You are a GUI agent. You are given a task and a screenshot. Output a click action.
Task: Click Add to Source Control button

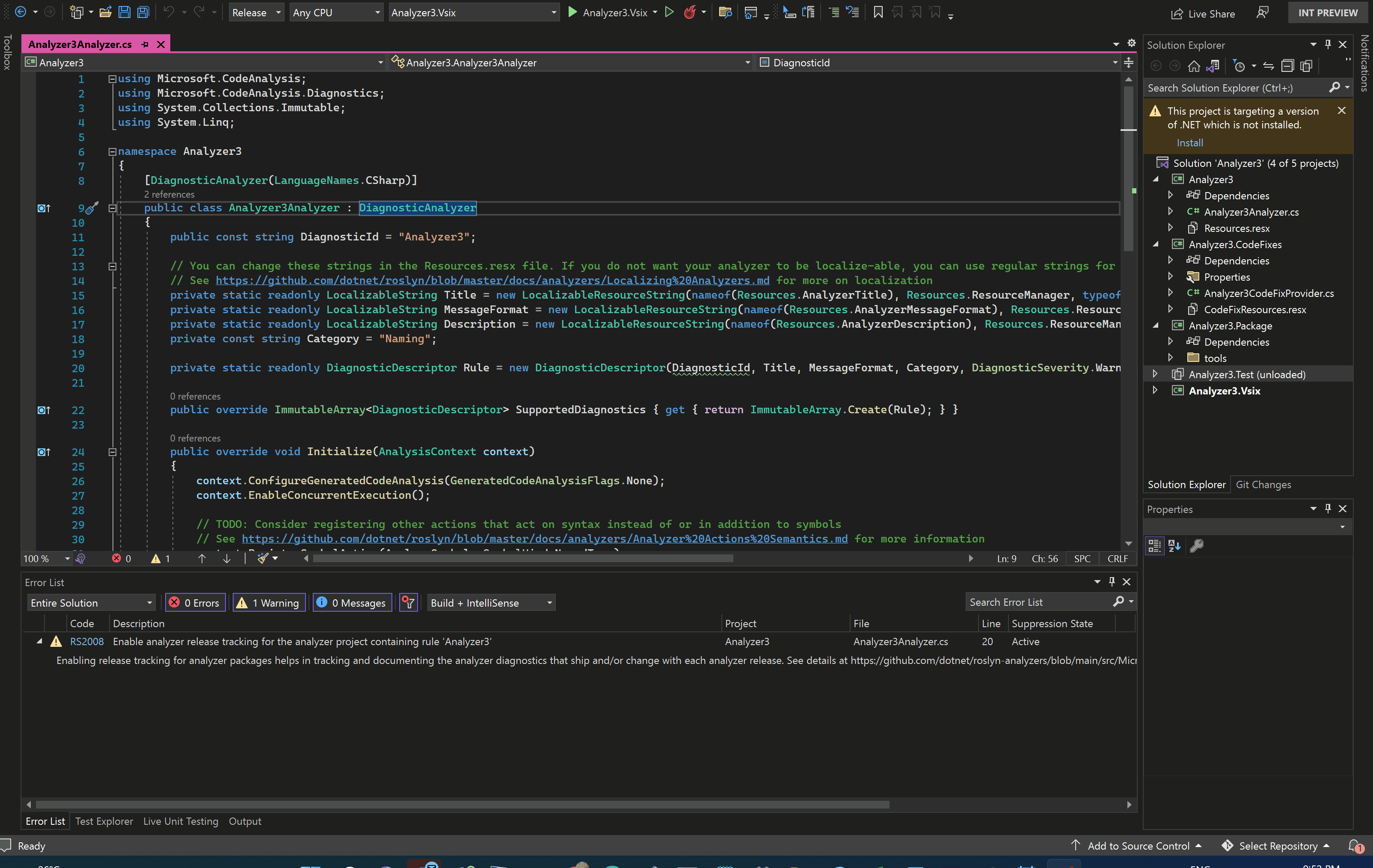(1137, 846)
